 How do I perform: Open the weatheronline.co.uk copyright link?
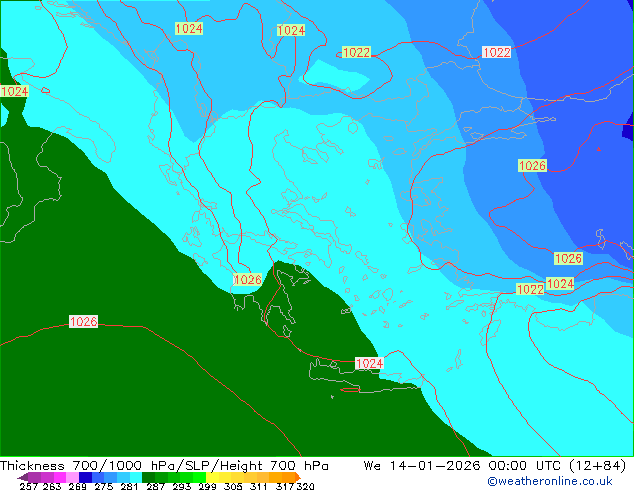tap(549, 481)
